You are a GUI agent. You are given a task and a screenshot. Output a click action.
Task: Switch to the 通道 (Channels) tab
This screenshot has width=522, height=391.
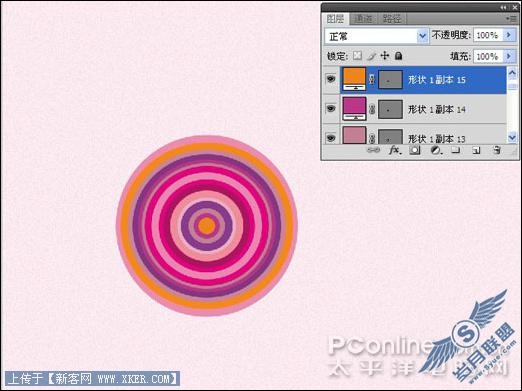[x=363, y=19]
